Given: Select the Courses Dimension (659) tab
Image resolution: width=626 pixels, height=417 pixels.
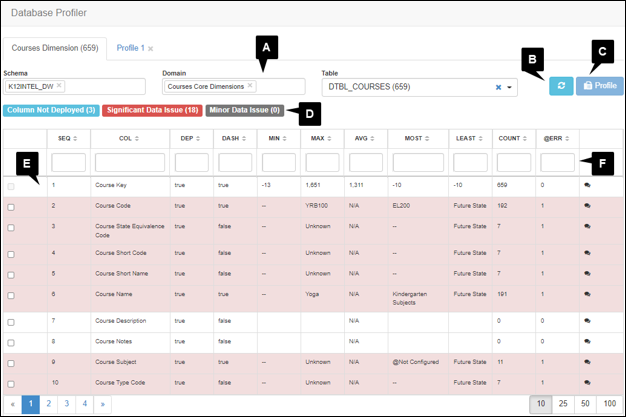Looking at the screenshot, I should 53,48.
